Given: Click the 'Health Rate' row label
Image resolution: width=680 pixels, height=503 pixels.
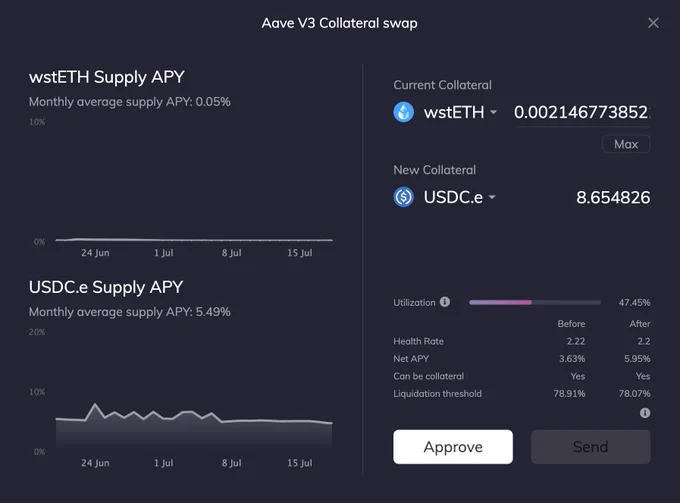Looking at the screenshot, I should click(418, 341).
